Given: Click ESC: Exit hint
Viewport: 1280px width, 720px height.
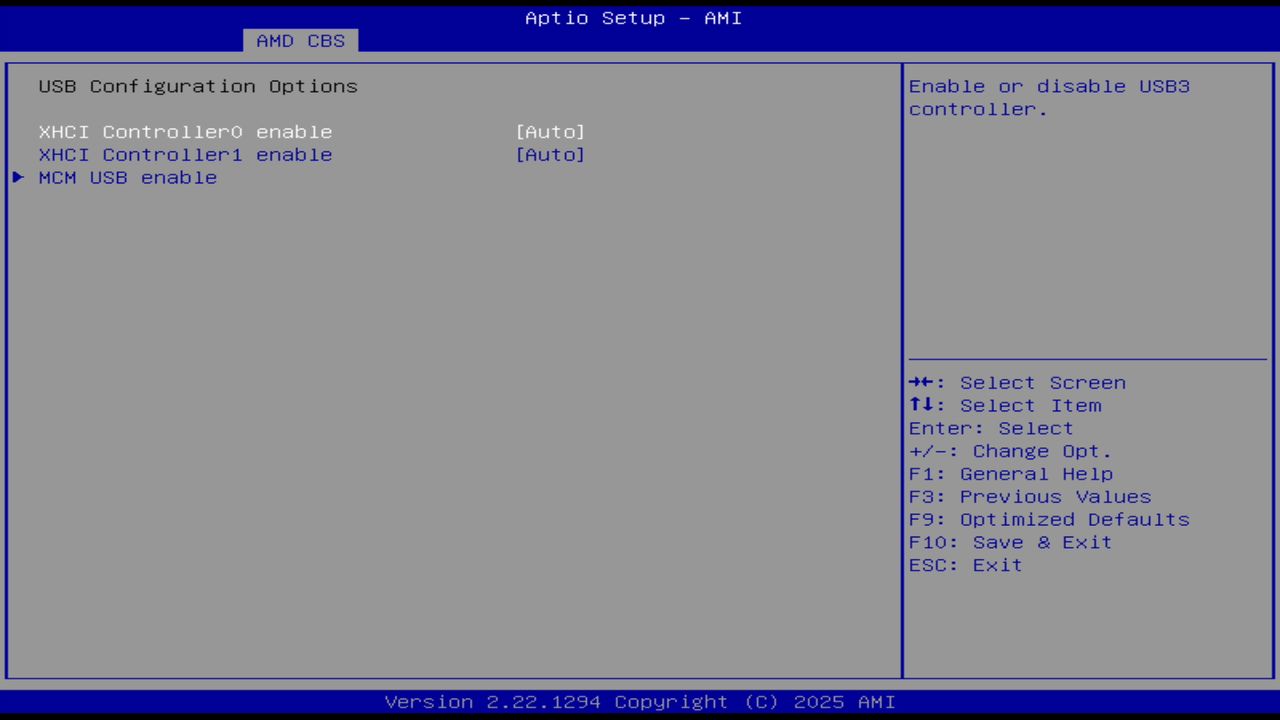Looking at the screenshot, I should (966, 566).
